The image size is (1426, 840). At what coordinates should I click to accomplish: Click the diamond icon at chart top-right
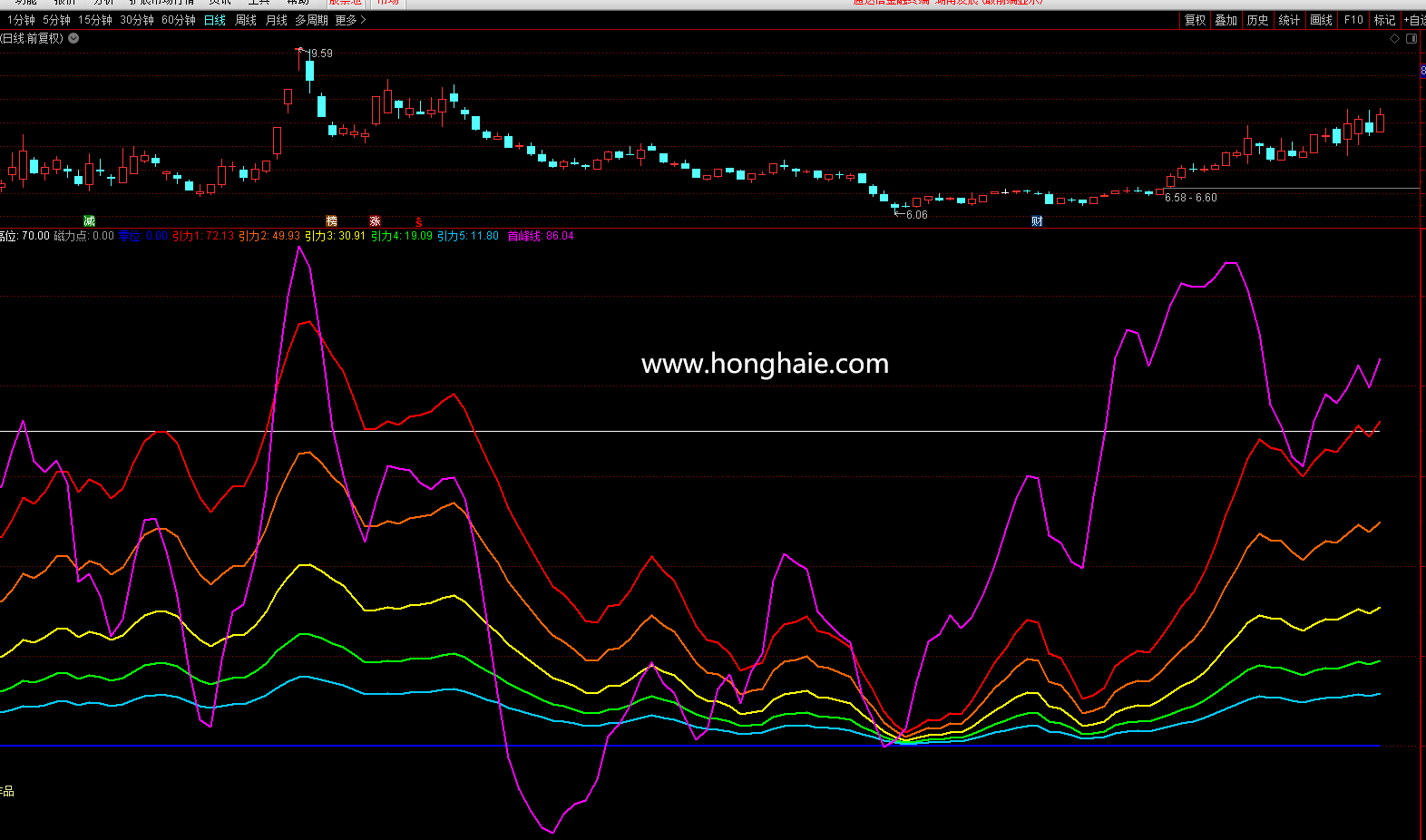coord(1394,38)
